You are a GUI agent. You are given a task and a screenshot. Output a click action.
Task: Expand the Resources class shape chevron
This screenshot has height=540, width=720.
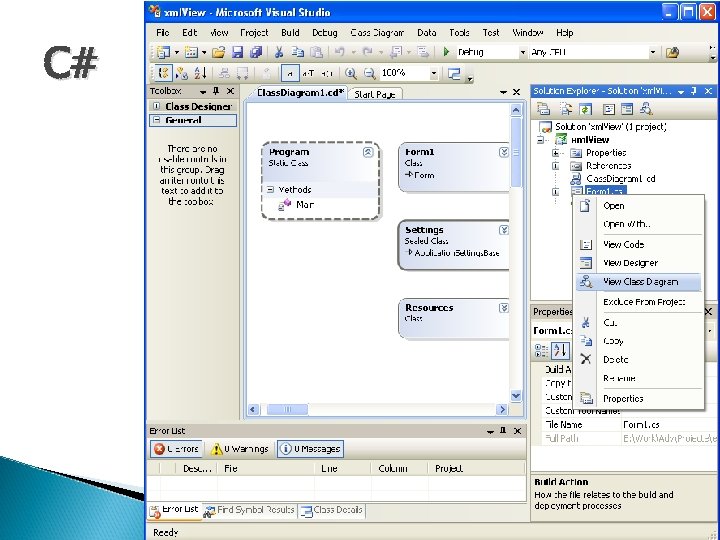[503, 308]
